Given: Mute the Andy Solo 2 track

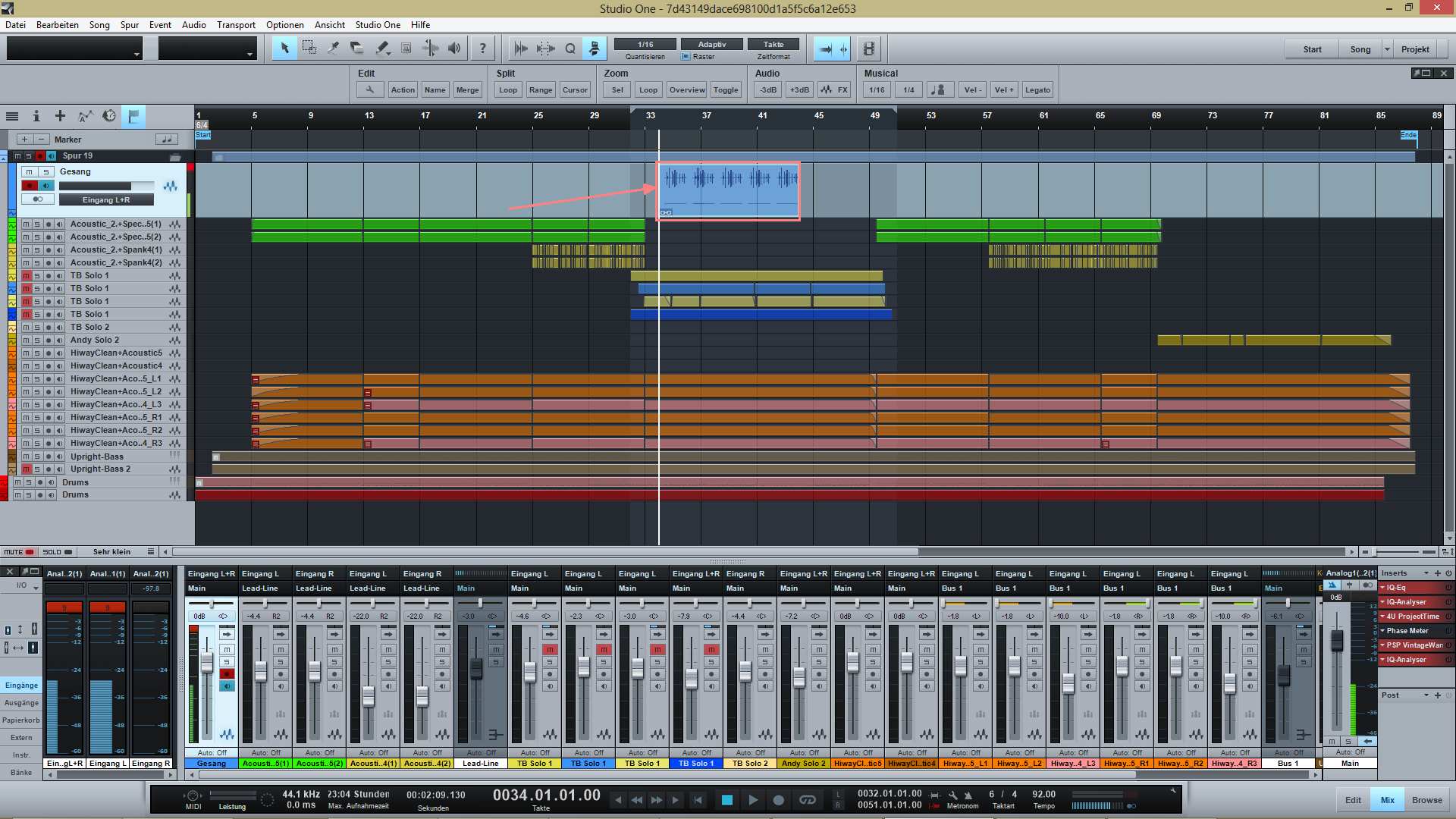Looking at the screenshot, I should (x=26, y=340).
